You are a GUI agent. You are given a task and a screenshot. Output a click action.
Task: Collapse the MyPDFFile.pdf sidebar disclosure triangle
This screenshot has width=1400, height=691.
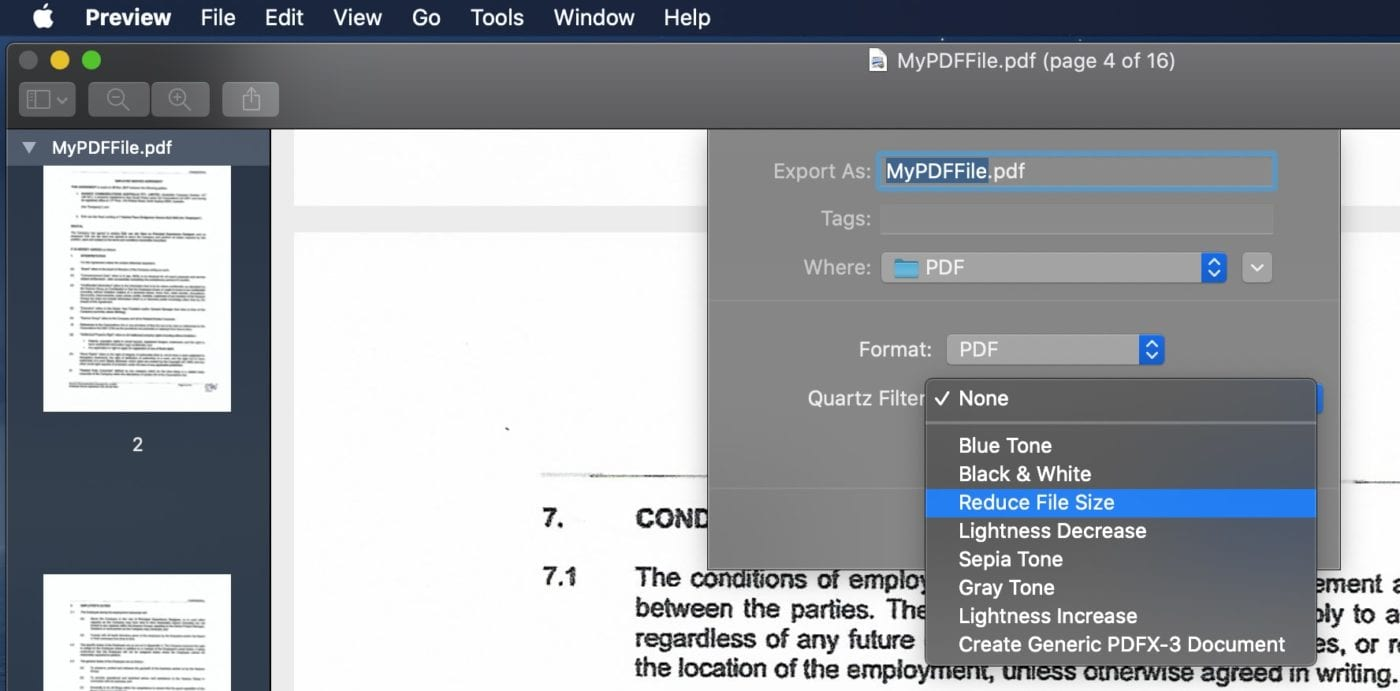(26, 147)
